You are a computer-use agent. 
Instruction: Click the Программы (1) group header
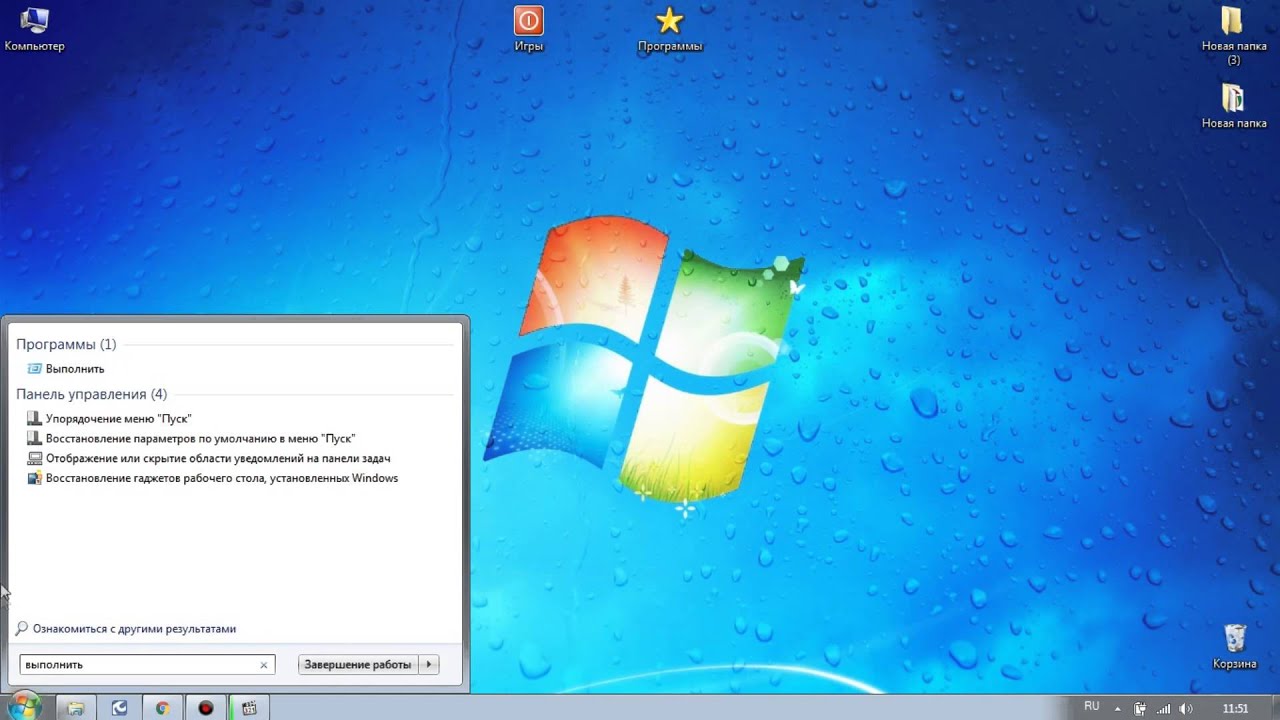(66, 344)
